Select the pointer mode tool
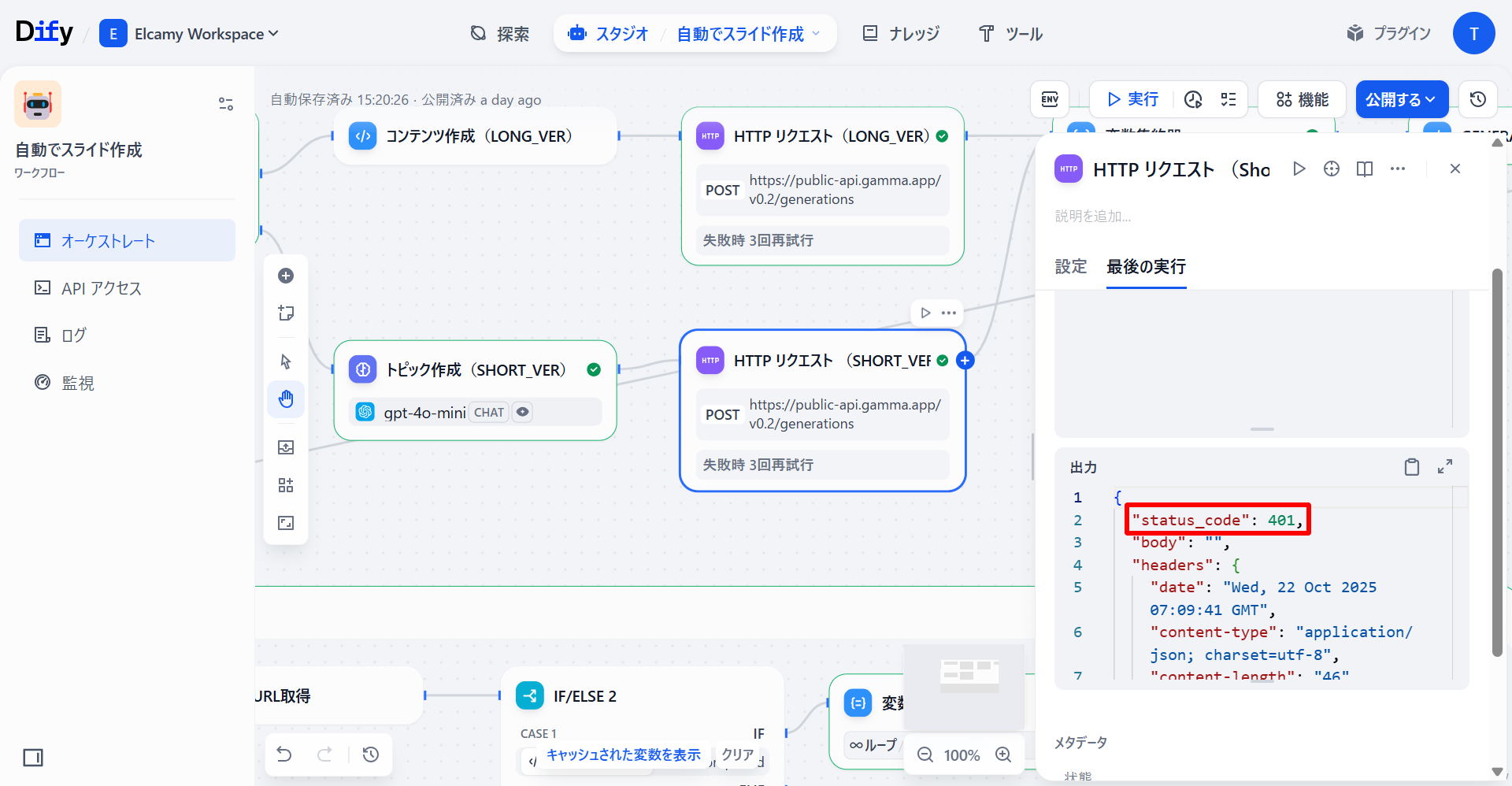 (x=286, y=361)
